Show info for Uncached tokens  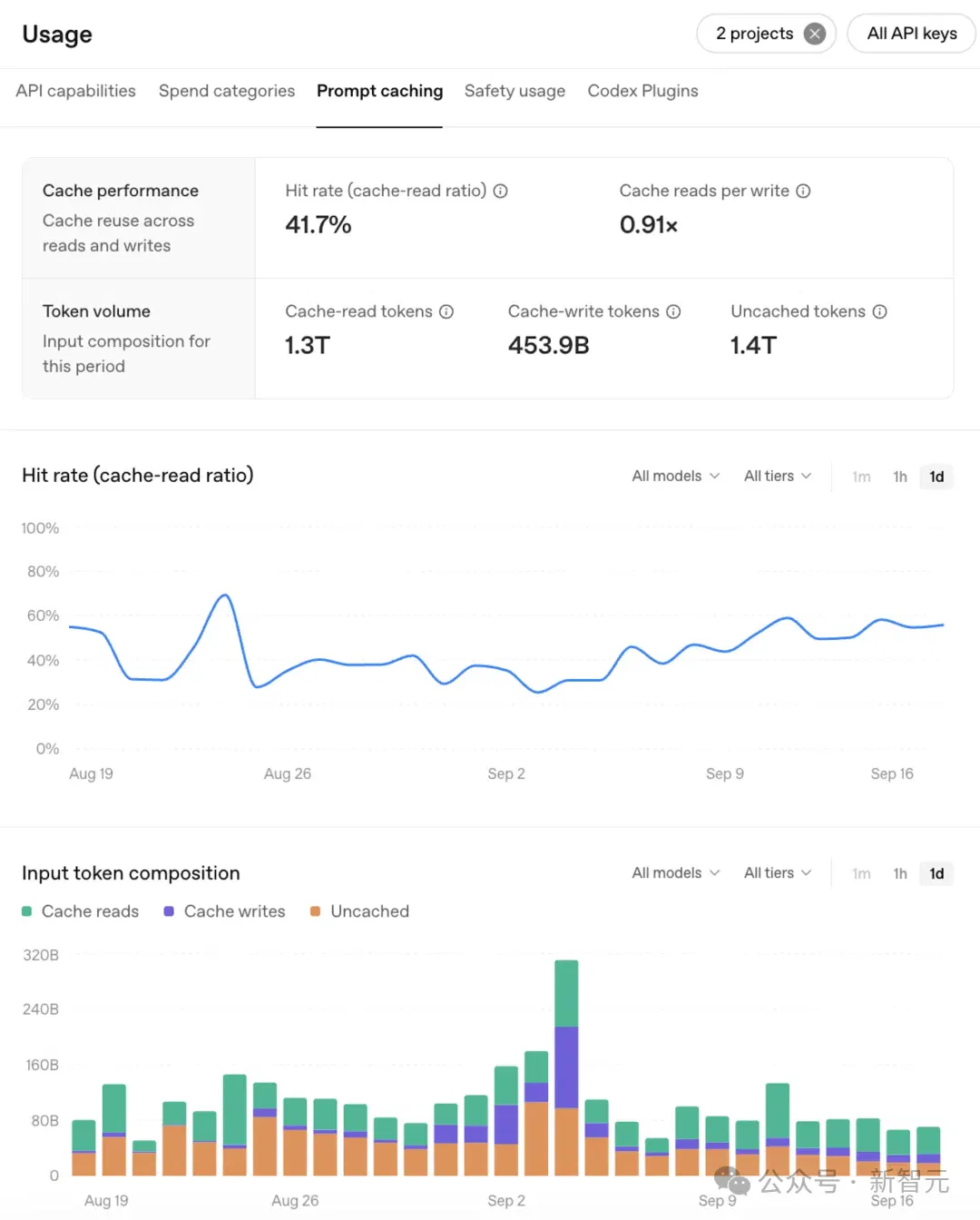[879, 311]
